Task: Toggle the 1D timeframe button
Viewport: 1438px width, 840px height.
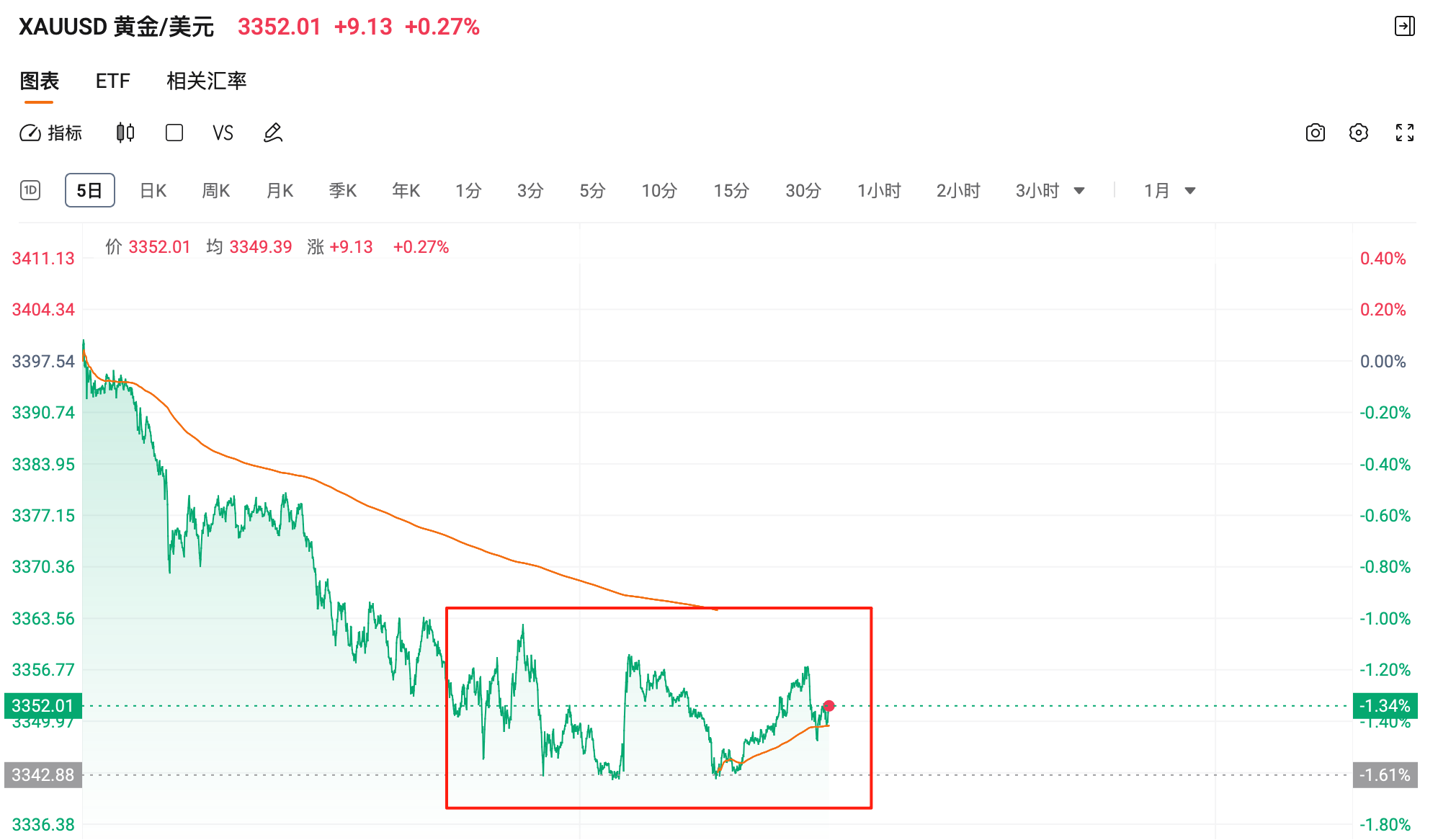Action: point(30,191)
